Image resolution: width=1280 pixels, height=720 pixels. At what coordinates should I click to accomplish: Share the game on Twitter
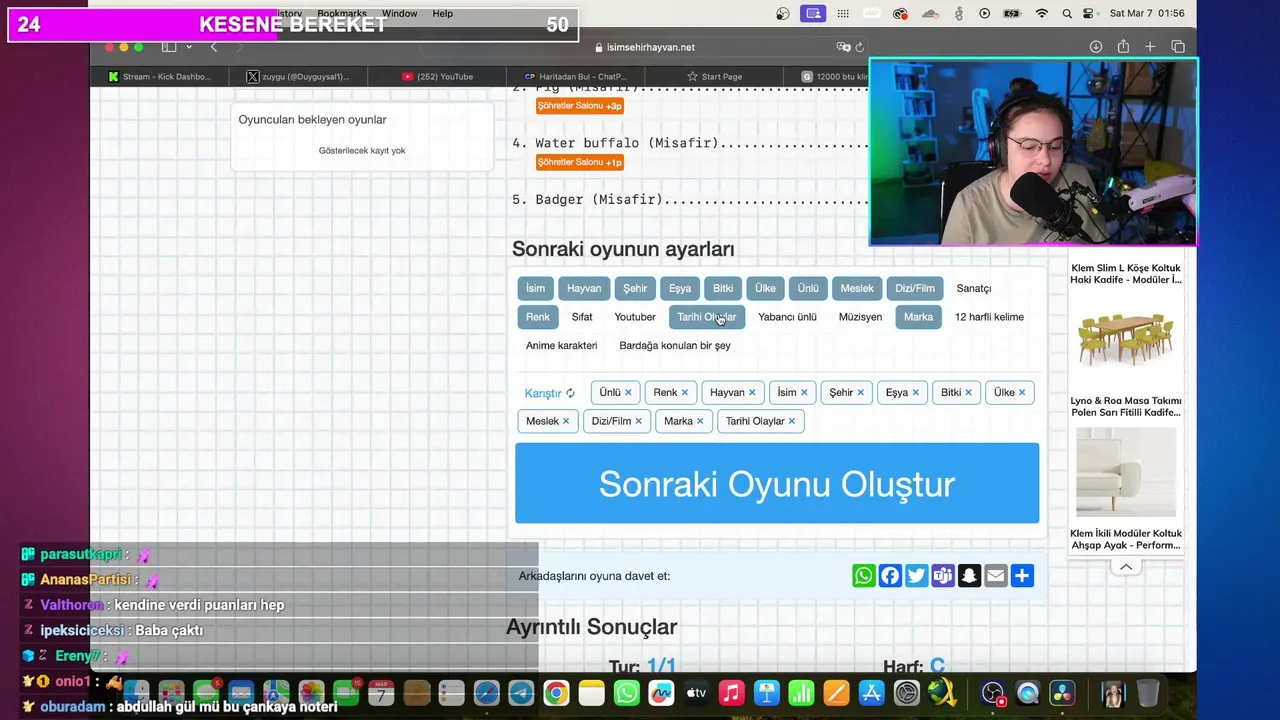tap(916, 576)
